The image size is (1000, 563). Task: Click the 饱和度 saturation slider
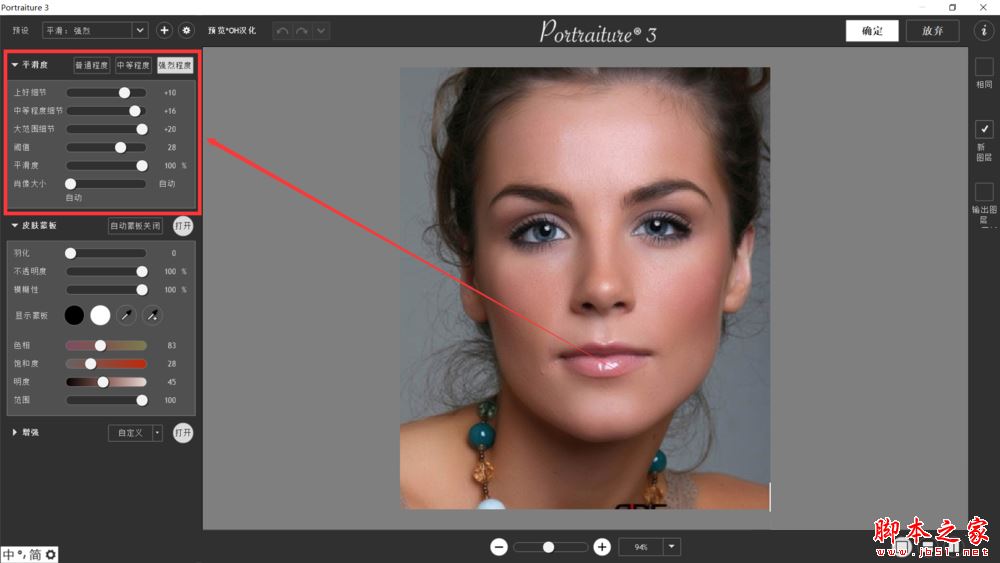(x=107, y=363)
